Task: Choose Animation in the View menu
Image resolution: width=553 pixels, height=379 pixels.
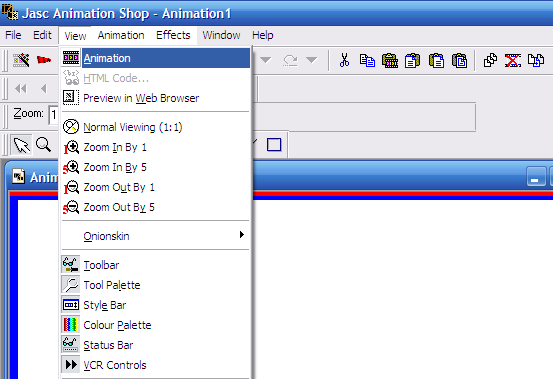Action: tap(156, 58)
